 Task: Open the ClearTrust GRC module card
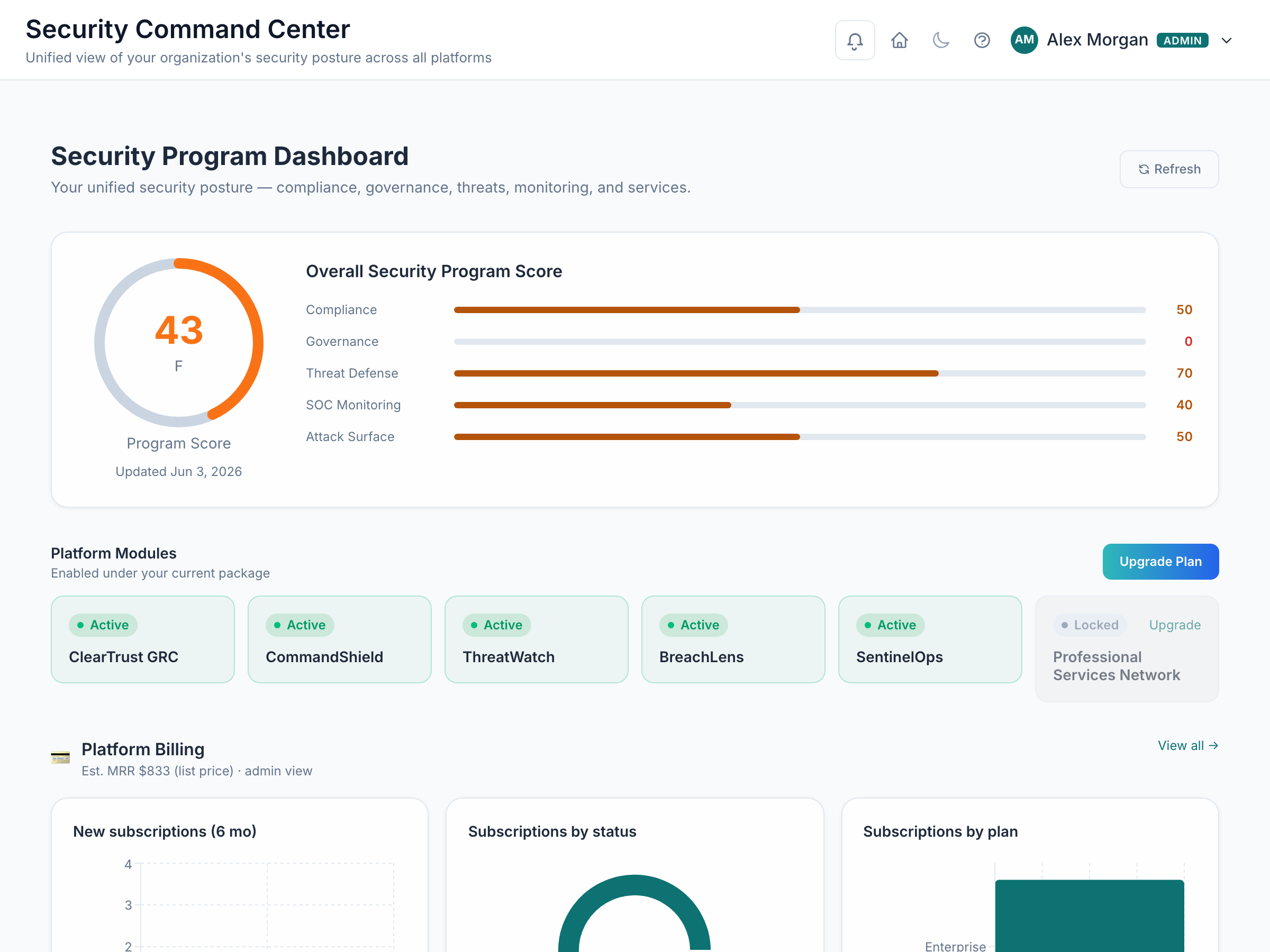coord(143,639)
